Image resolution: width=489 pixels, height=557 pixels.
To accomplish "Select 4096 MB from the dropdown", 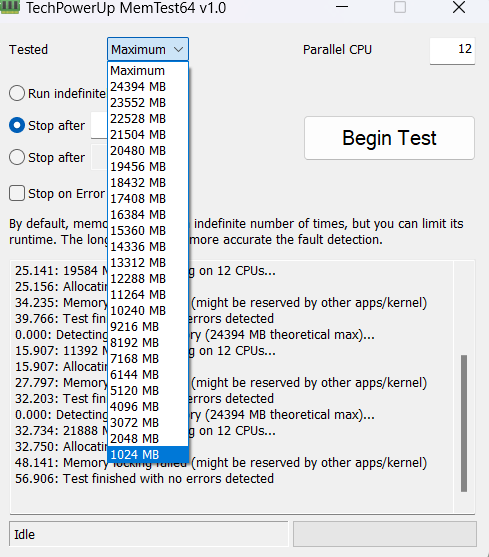I will (x=148, y=406).
